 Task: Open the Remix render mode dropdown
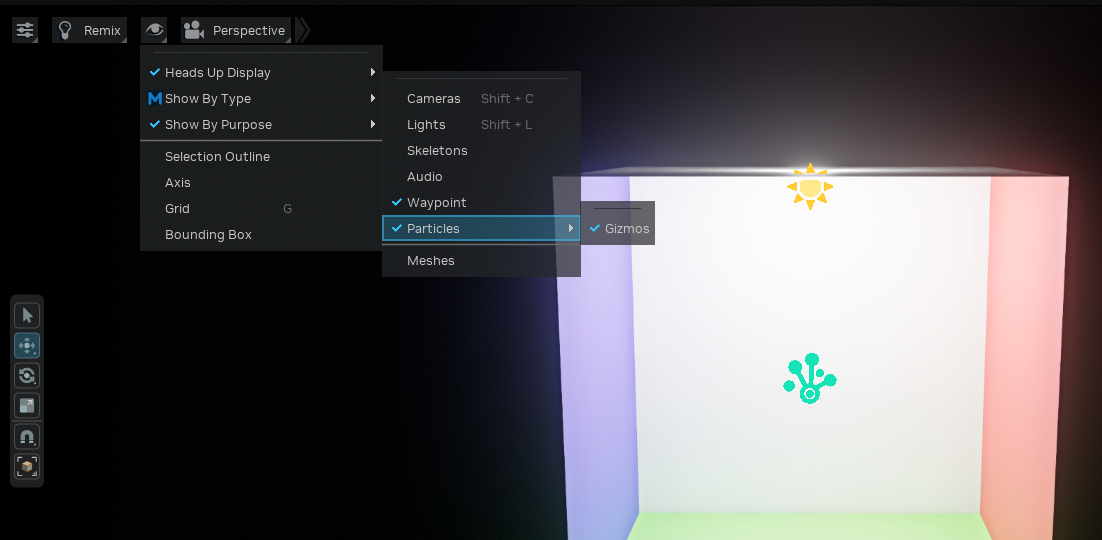click(x=89, y=30)
